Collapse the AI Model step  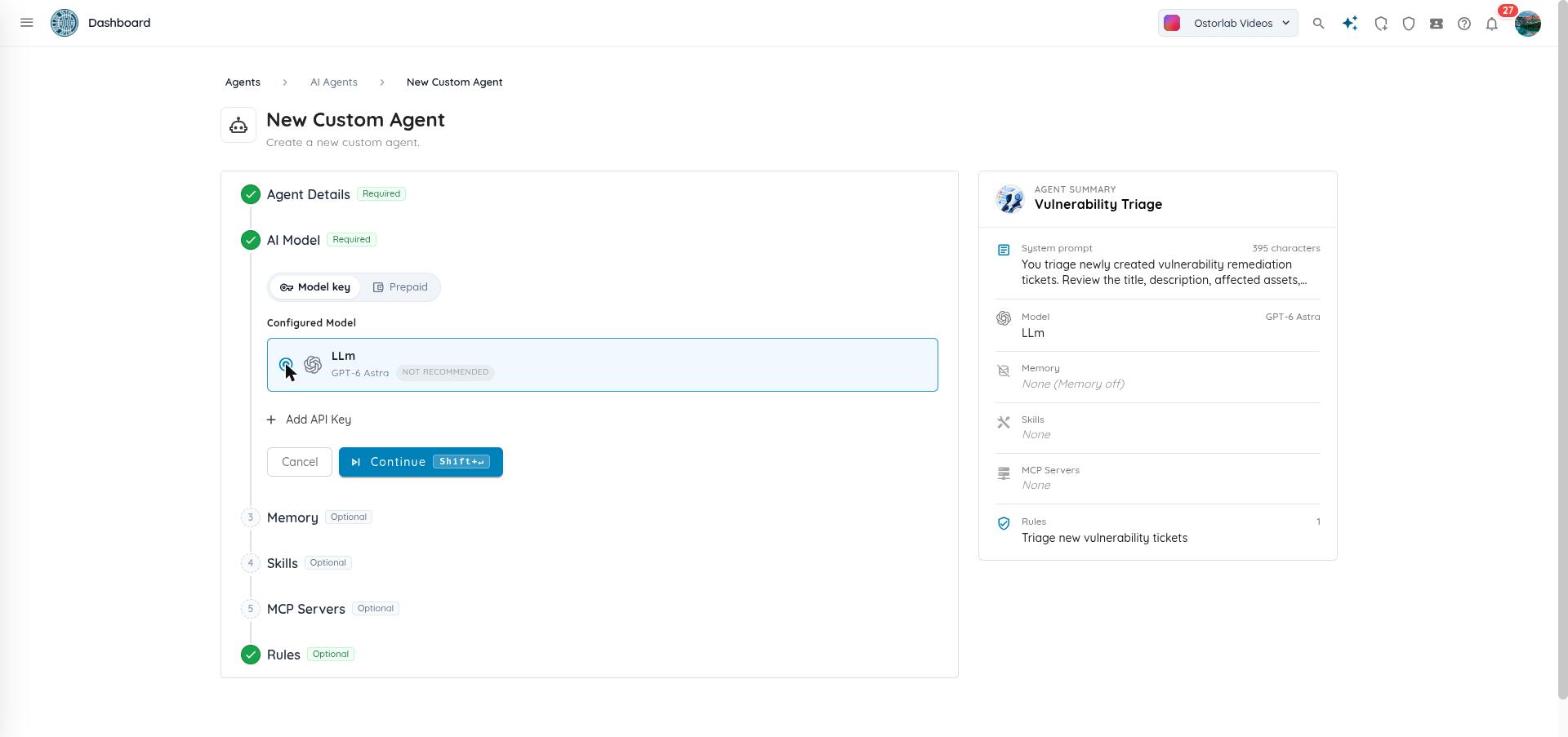(x=293, y=240)
